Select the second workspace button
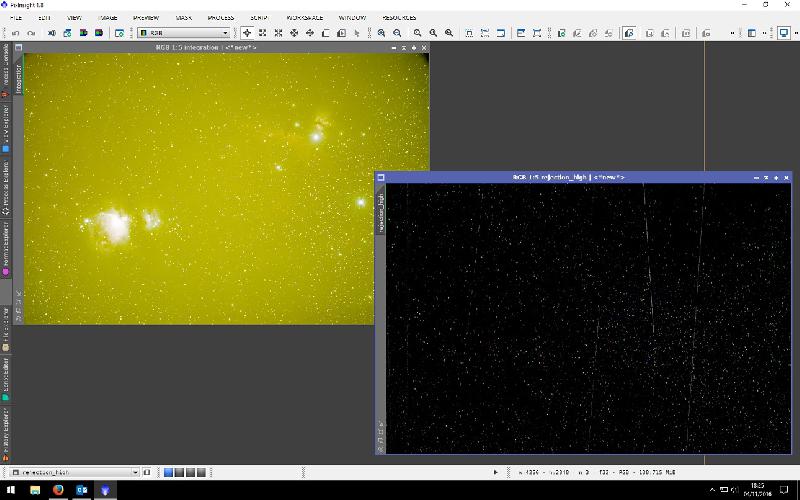The width and height of the screenshot is (800, 500). click(x=179, y=472)
